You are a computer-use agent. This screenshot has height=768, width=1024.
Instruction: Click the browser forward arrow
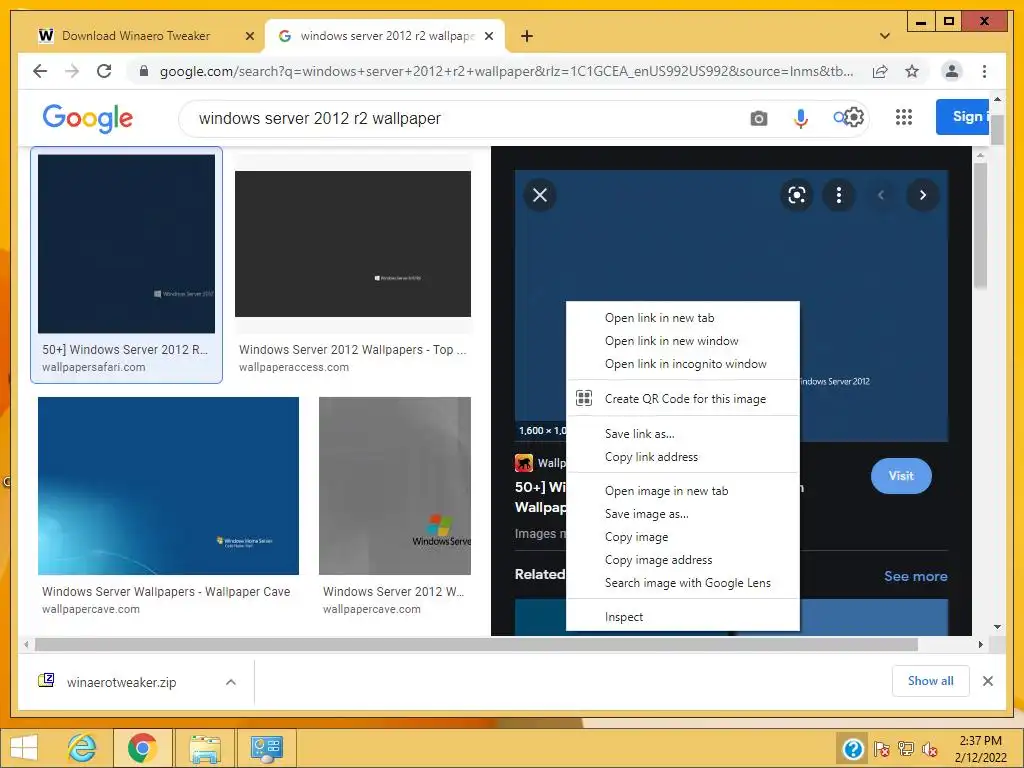(x=72, y=71)
